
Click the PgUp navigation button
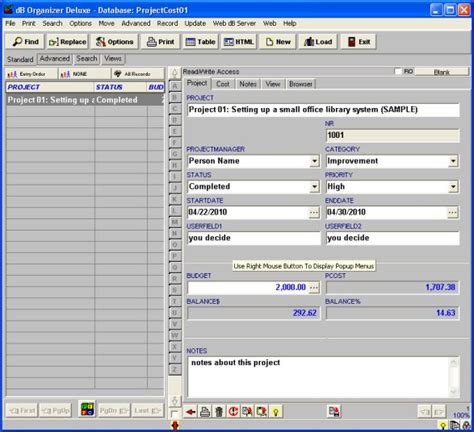[55, 411]
